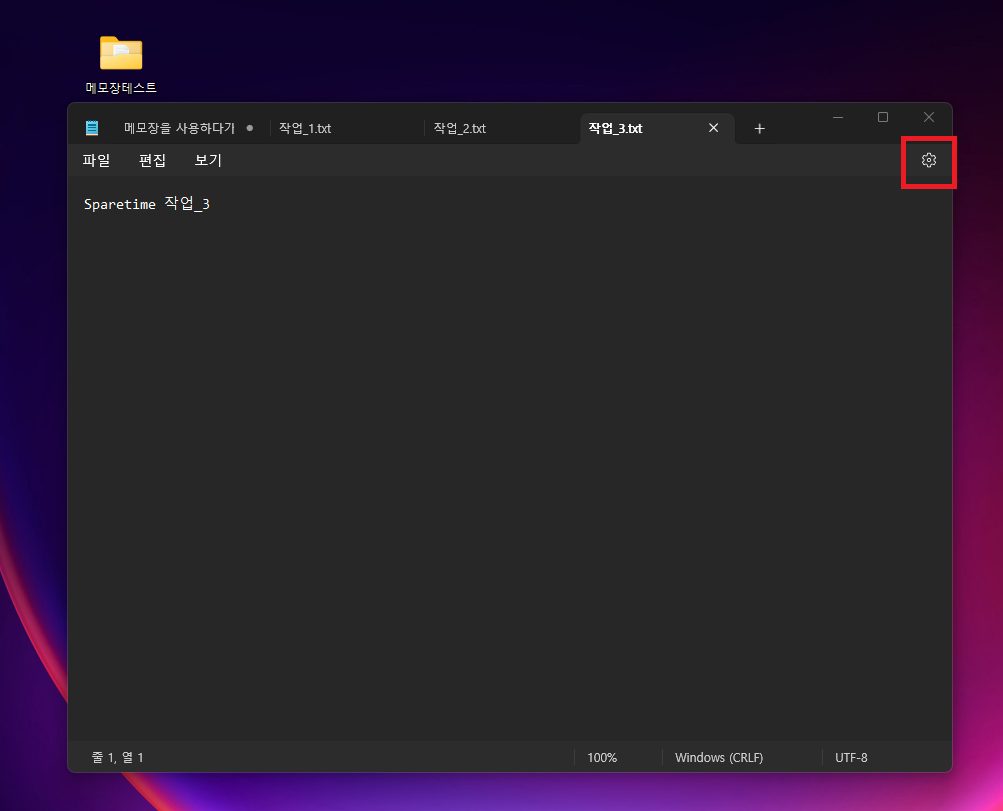Open Notepad settings via gear icon

pos(929,160)
